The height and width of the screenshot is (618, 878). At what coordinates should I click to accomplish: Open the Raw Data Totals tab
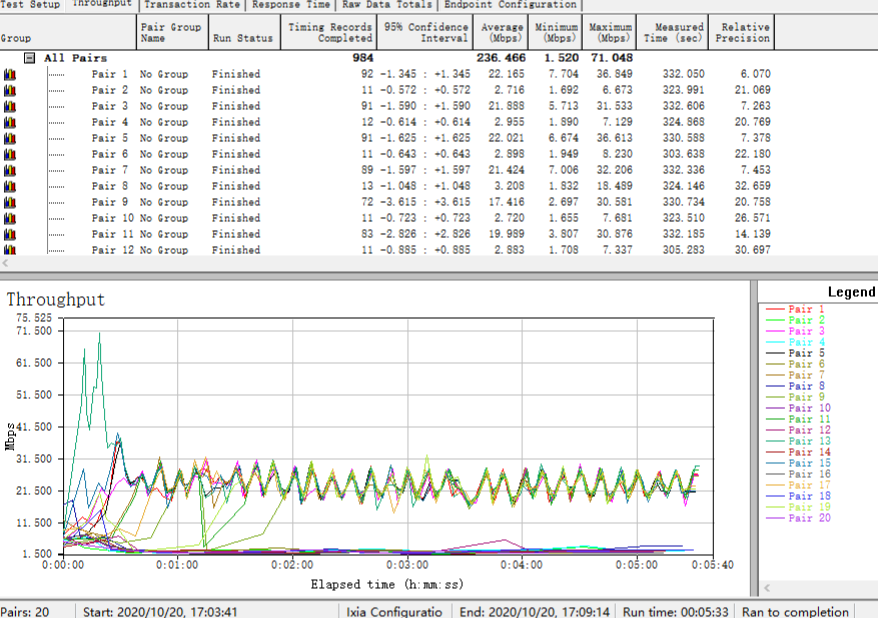pos(387,5)
